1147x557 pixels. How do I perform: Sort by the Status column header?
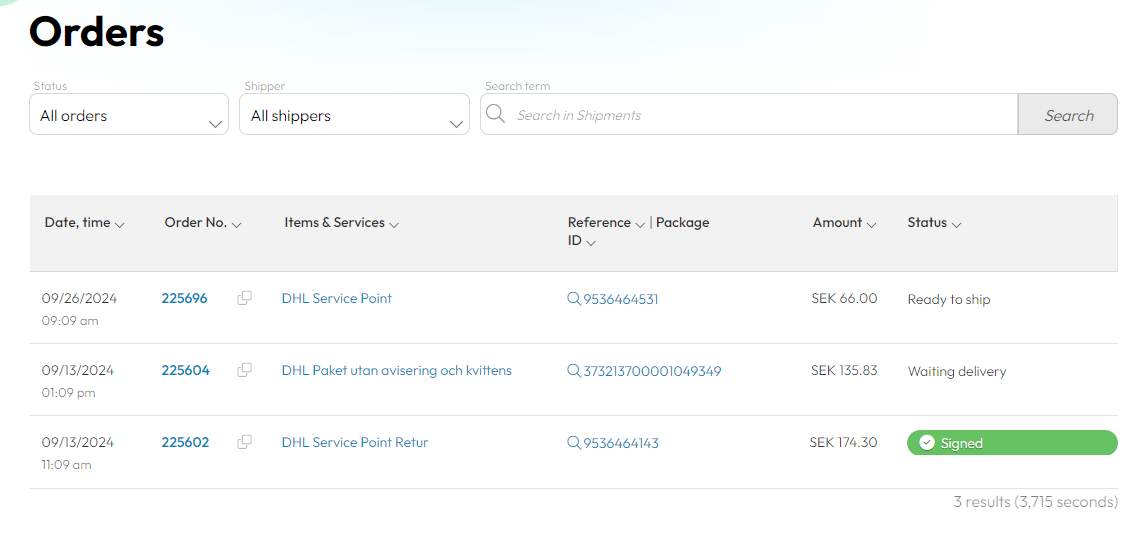(x=934, y=223)
